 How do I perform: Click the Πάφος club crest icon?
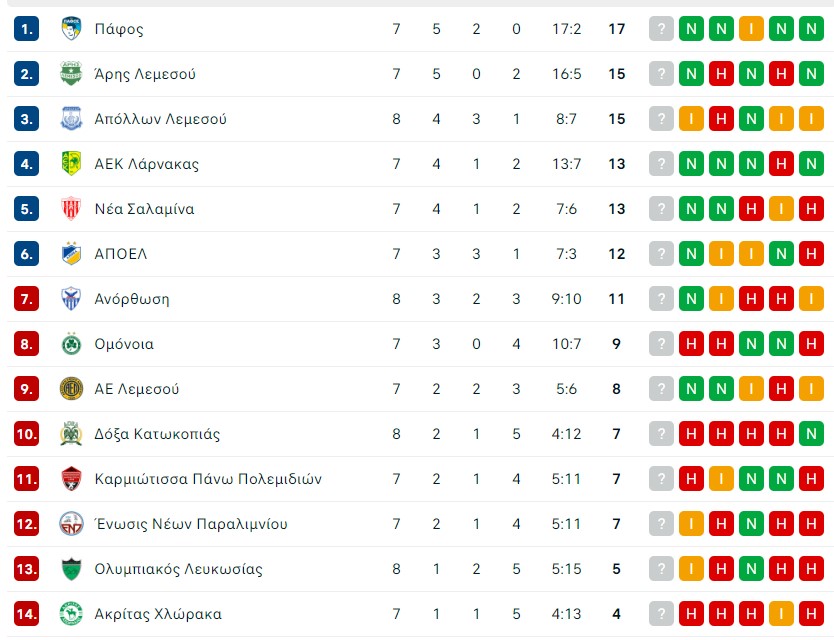[x=71, y=29]
